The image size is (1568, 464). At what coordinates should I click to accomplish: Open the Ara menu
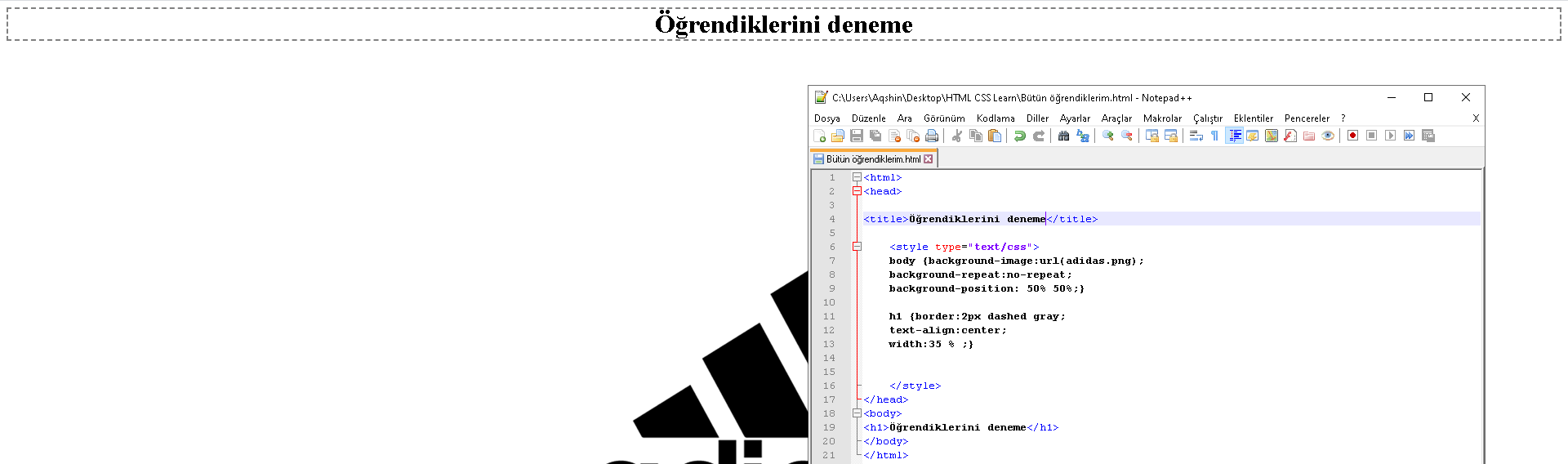[905, 118]
